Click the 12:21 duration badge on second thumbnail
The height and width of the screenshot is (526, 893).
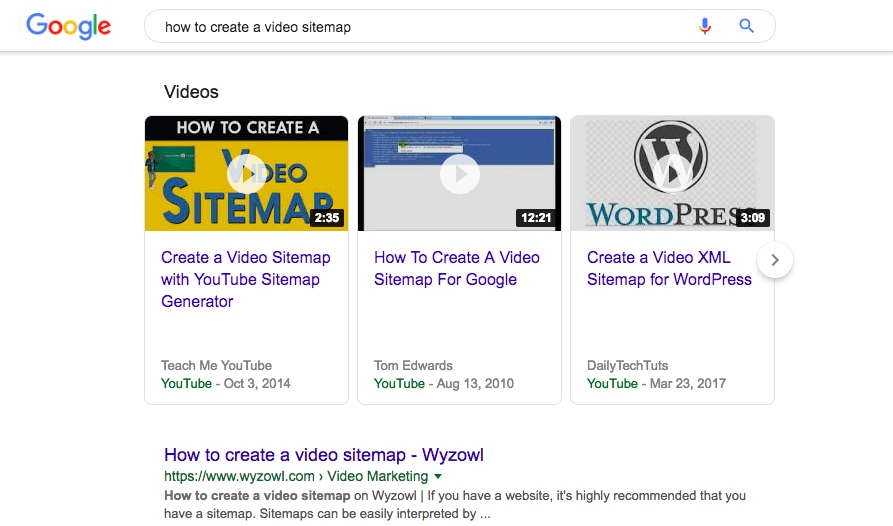click(x=536, y=217)
